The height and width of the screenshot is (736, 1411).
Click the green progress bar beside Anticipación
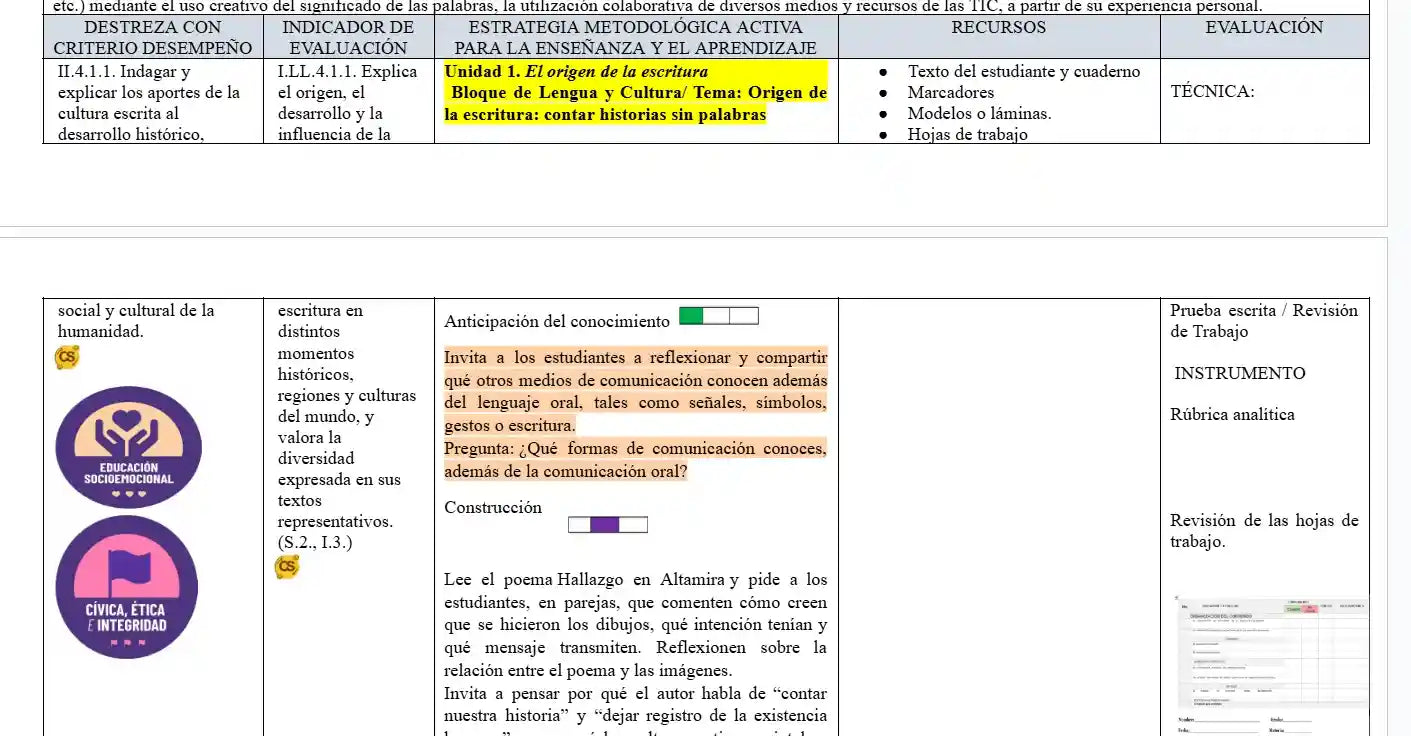pyautogui.click(x=718, y=316)
